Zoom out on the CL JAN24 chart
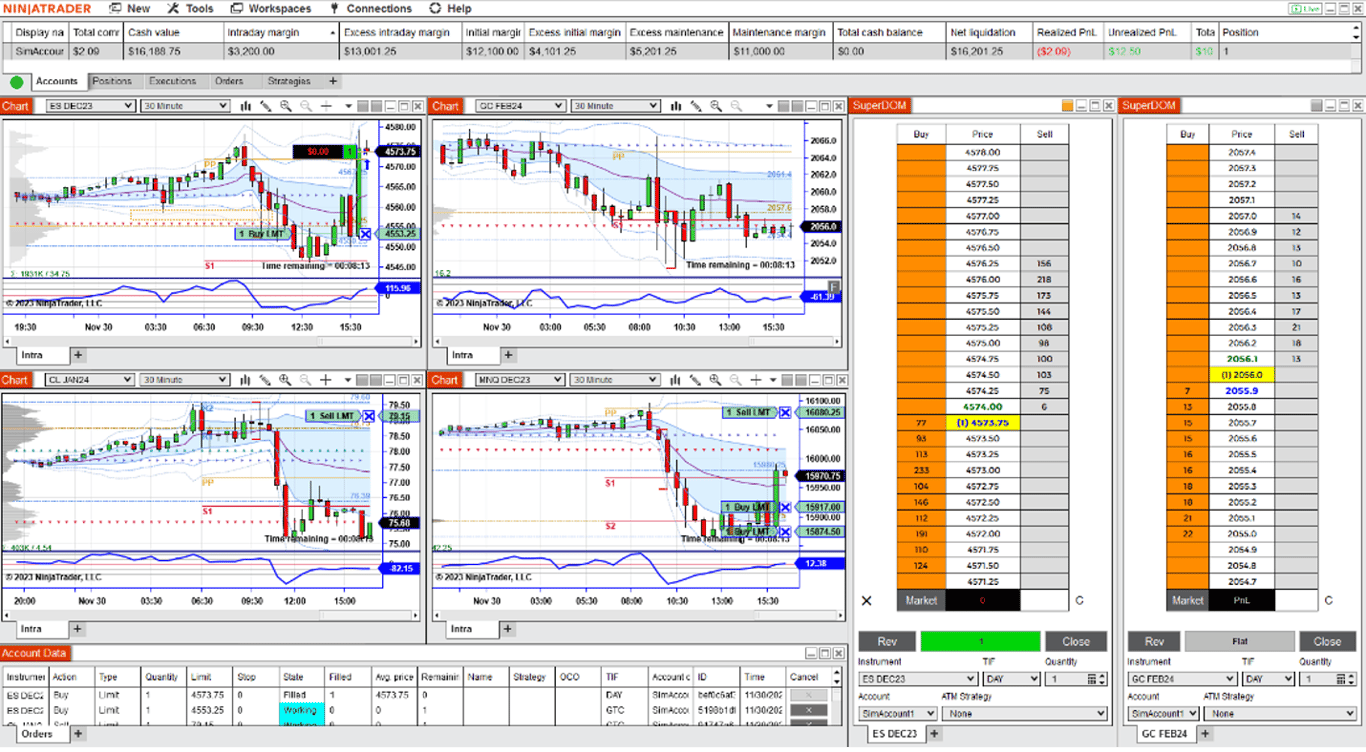Viewport: 1366px width, 752px height. tap(306, 380)
